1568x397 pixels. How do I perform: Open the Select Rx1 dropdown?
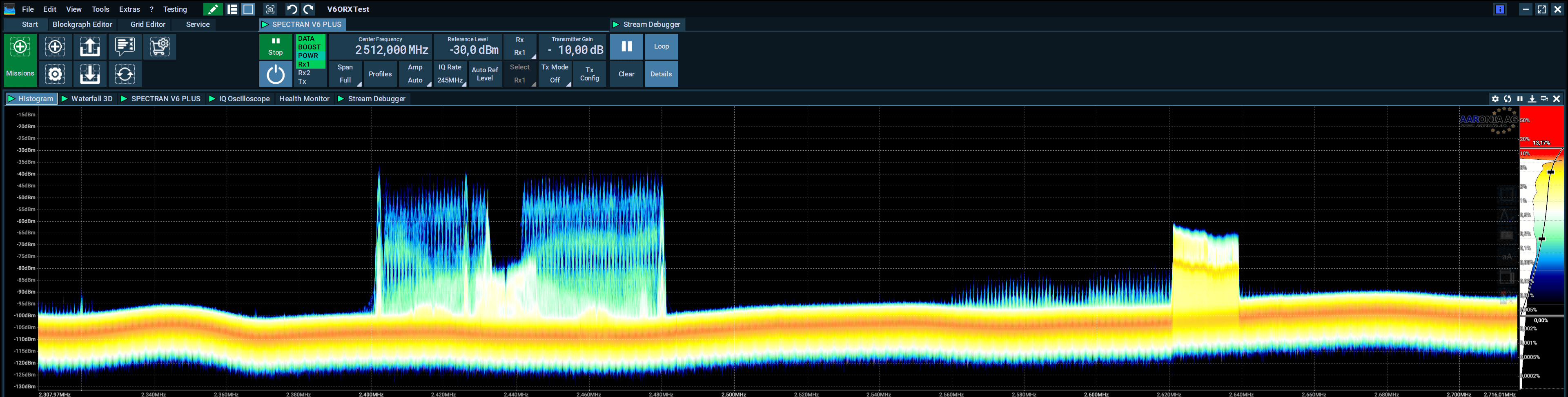click(520, 74)
